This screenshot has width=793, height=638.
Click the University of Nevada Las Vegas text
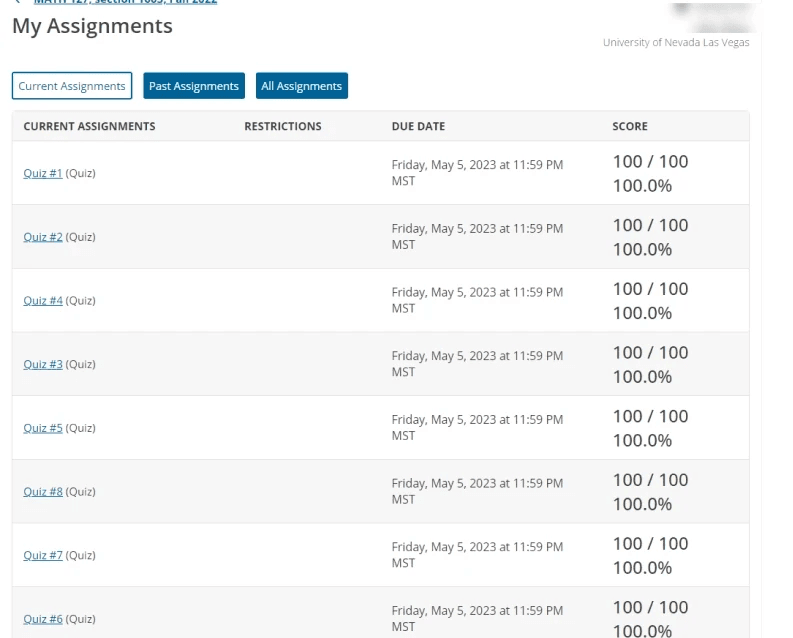[676, 43]
